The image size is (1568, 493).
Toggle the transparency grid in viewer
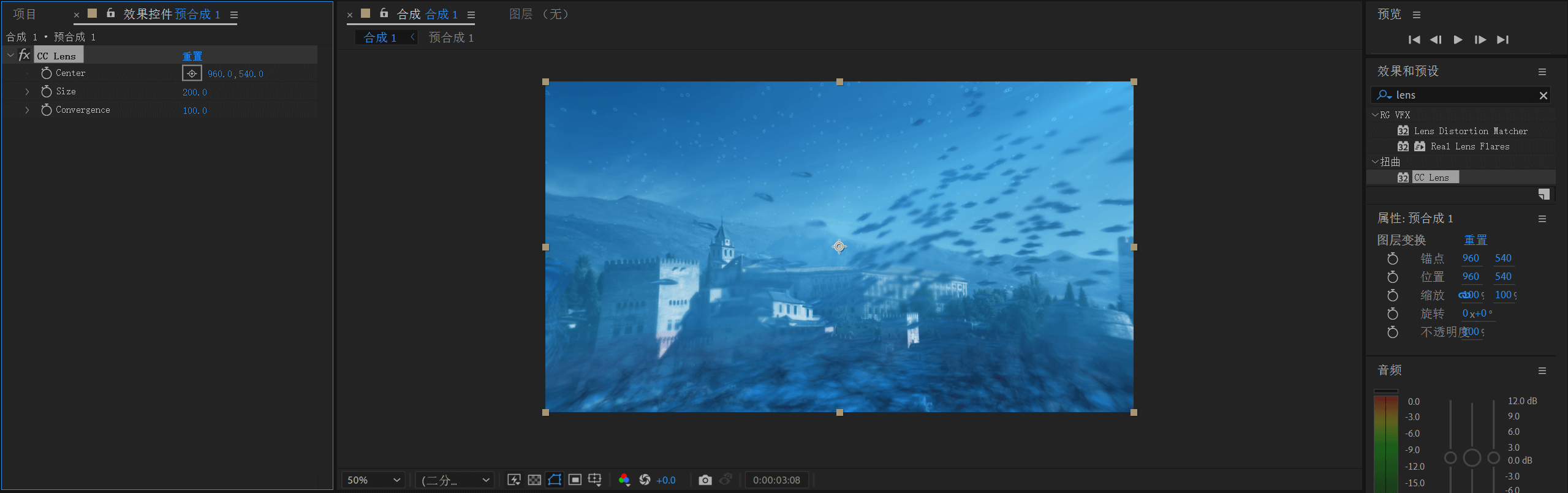[x=534, y=480]
